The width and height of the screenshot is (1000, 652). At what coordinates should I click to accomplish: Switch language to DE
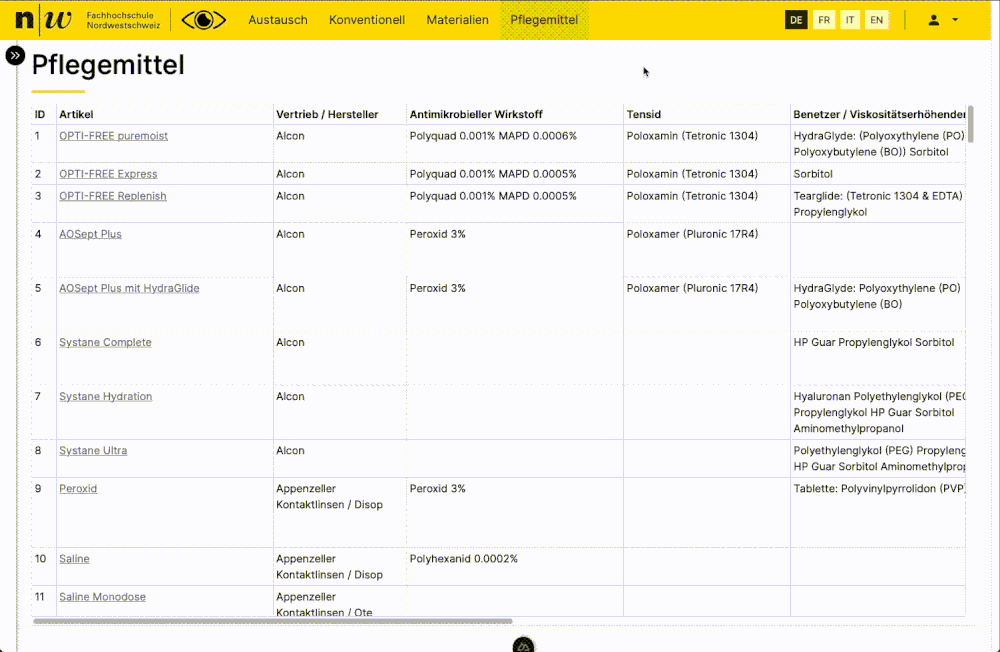click(796, 20)
